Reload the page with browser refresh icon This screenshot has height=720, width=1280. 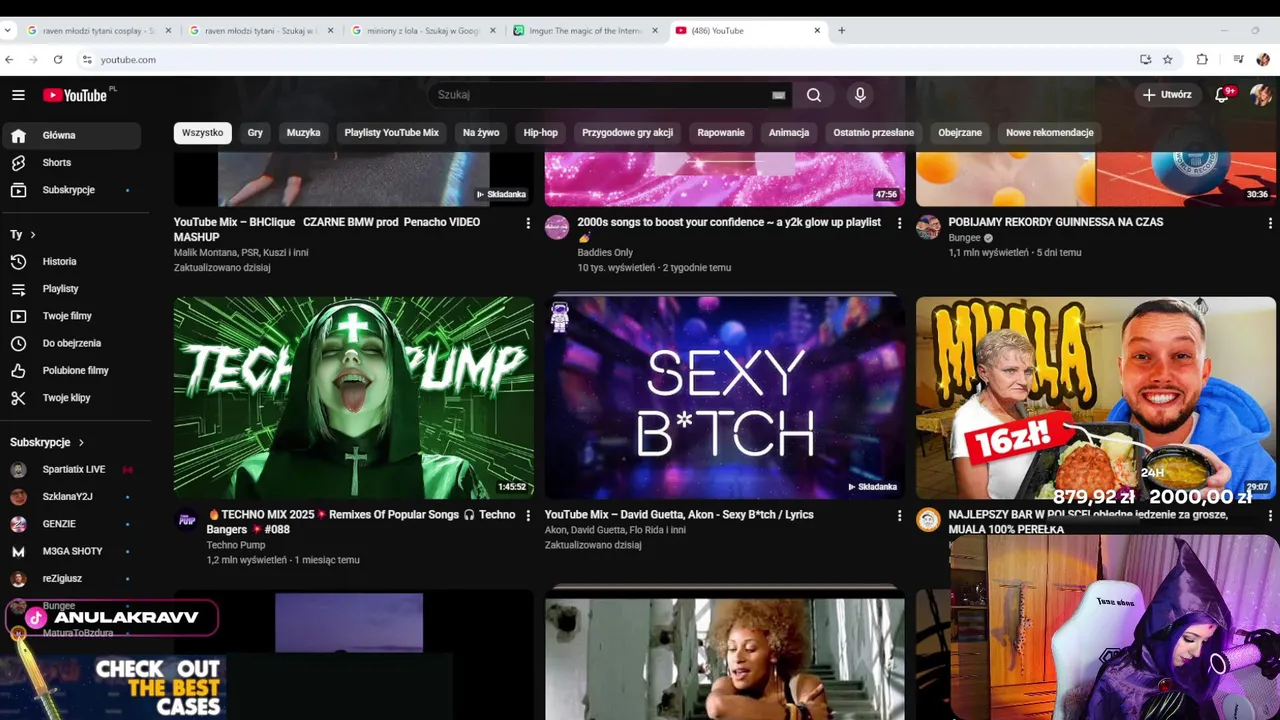(x=58, y=60)
